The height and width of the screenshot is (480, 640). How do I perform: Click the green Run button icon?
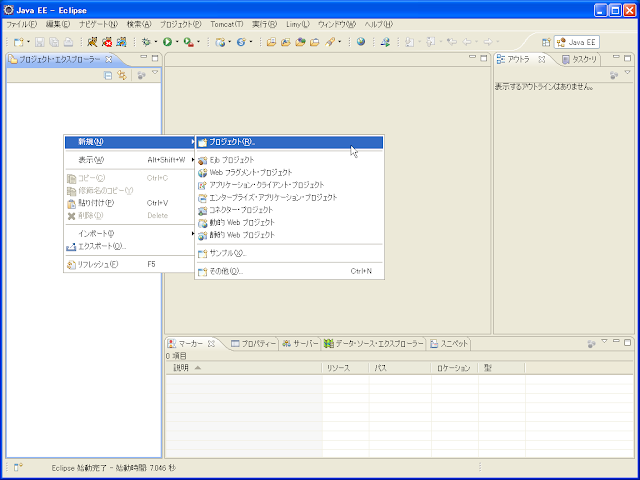(x=167, y=42)
